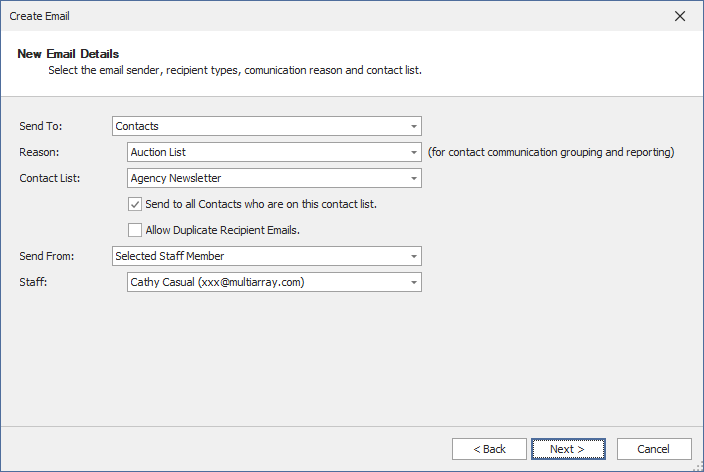Click the Contacts text in Send To field
704x472 pixels.
click(x=138, y=126)
